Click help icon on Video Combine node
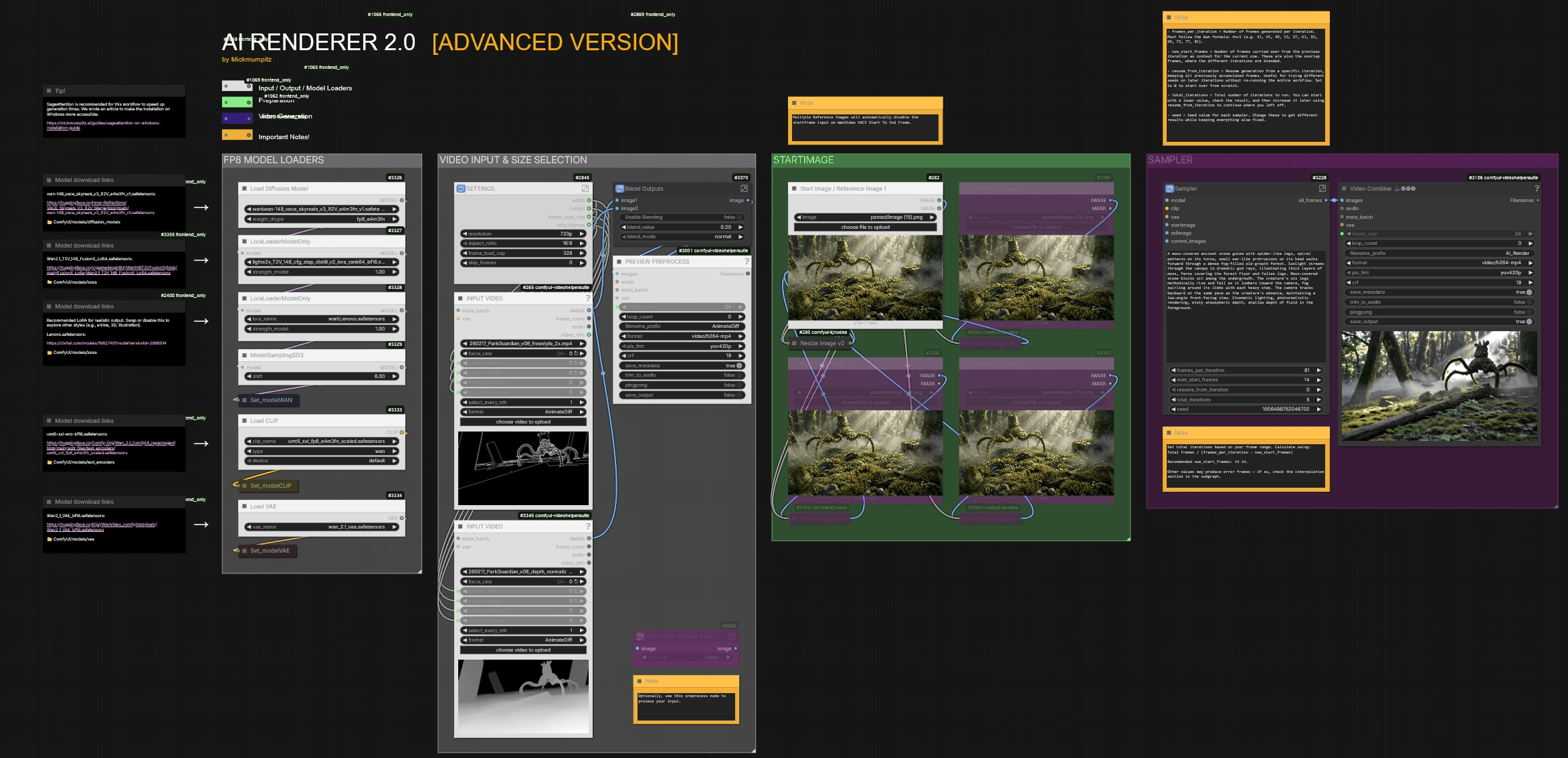Viewport: 1568px width, 758px height. coord(1537,189)
